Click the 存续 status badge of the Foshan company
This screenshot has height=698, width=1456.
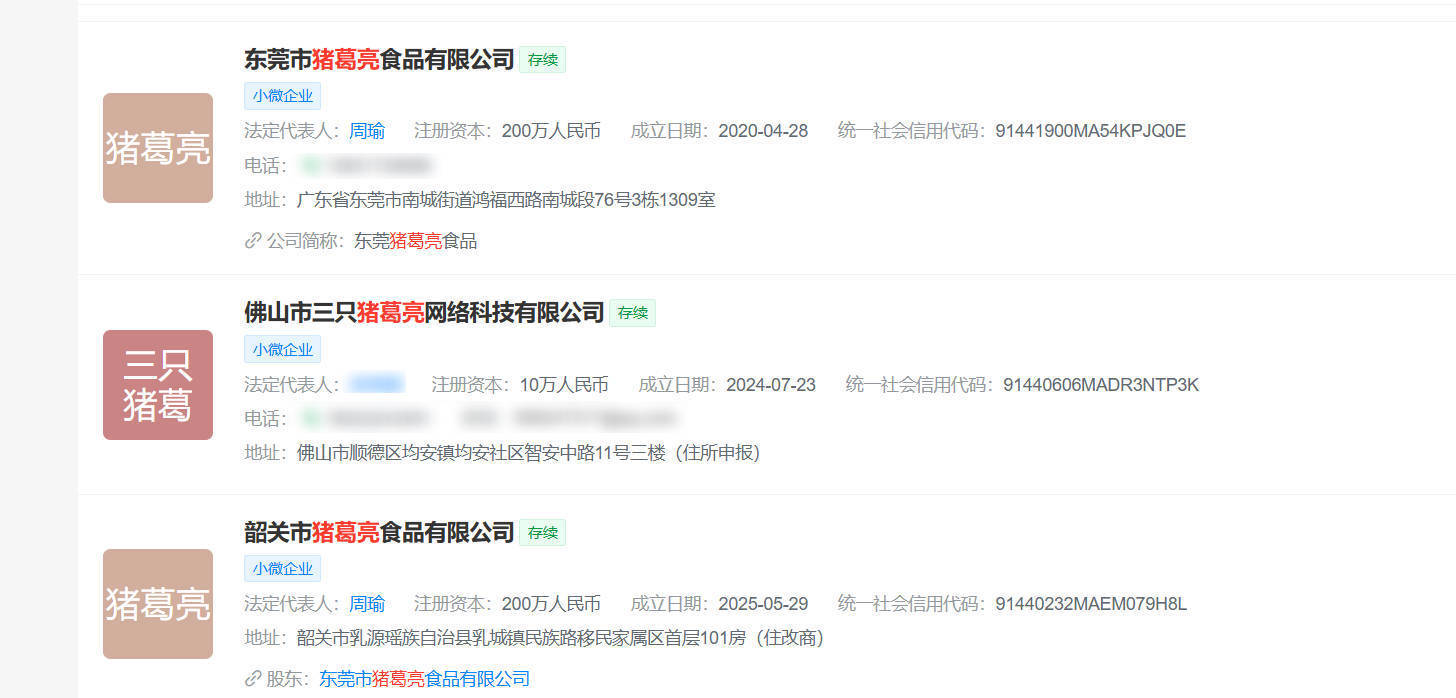[x=632, y=313]
